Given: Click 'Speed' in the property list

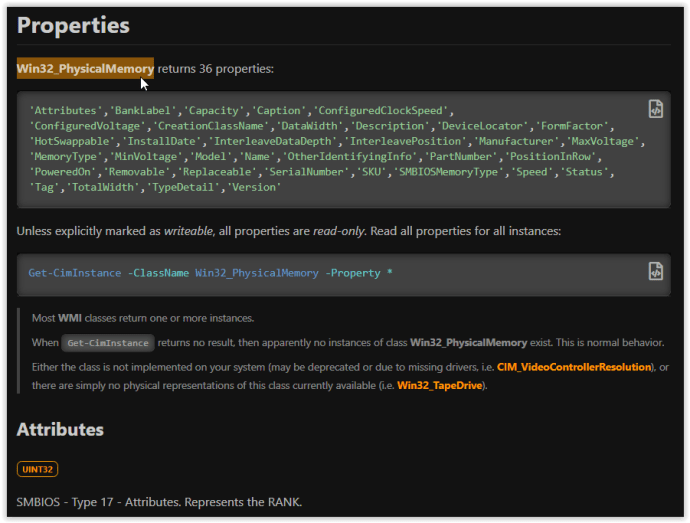Looking at the screenshot, I should tap(532, 172).
